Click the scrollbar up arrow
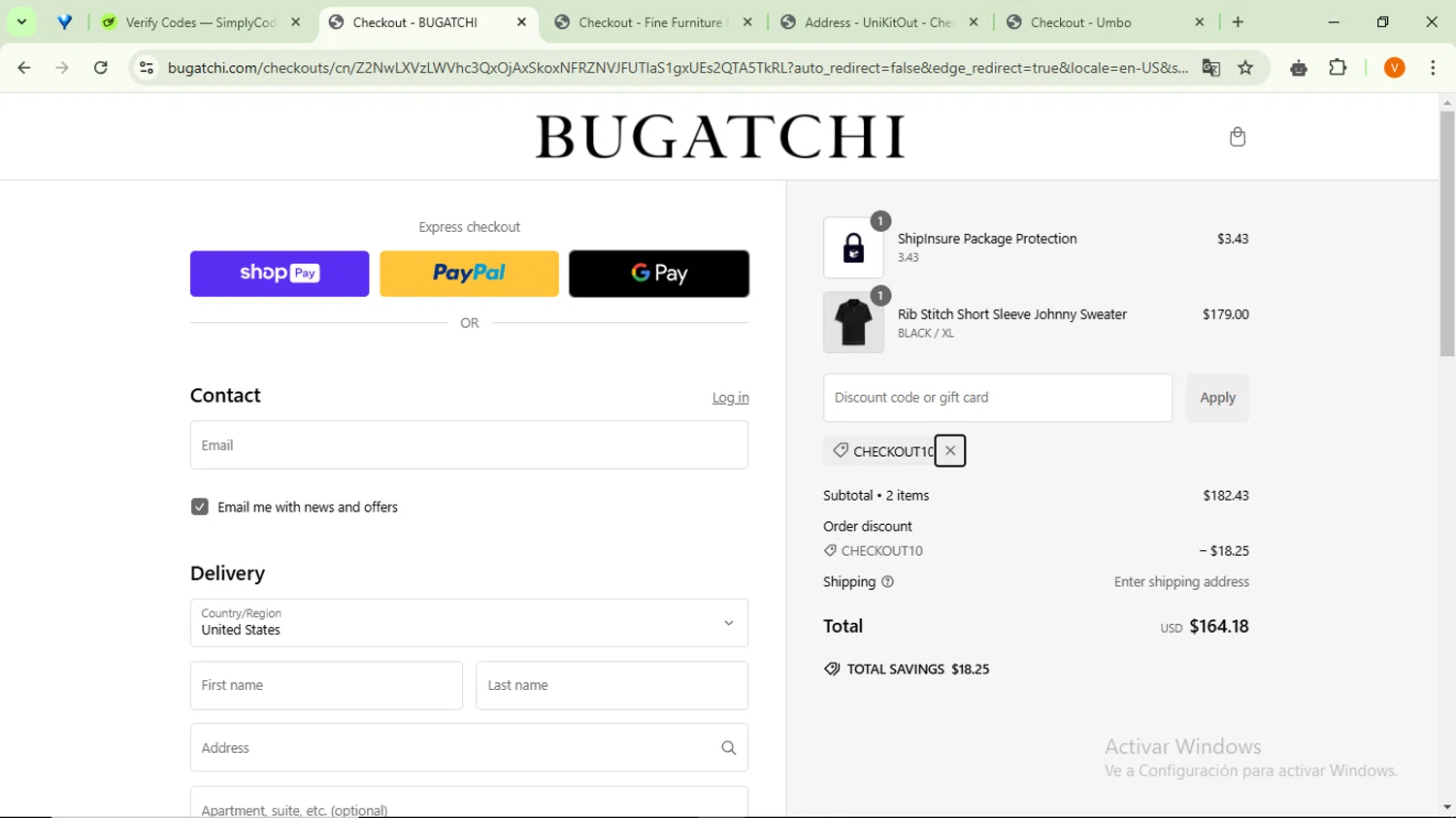The image size is (1456, 818). pyautogui.click(x=1447, y=102)
